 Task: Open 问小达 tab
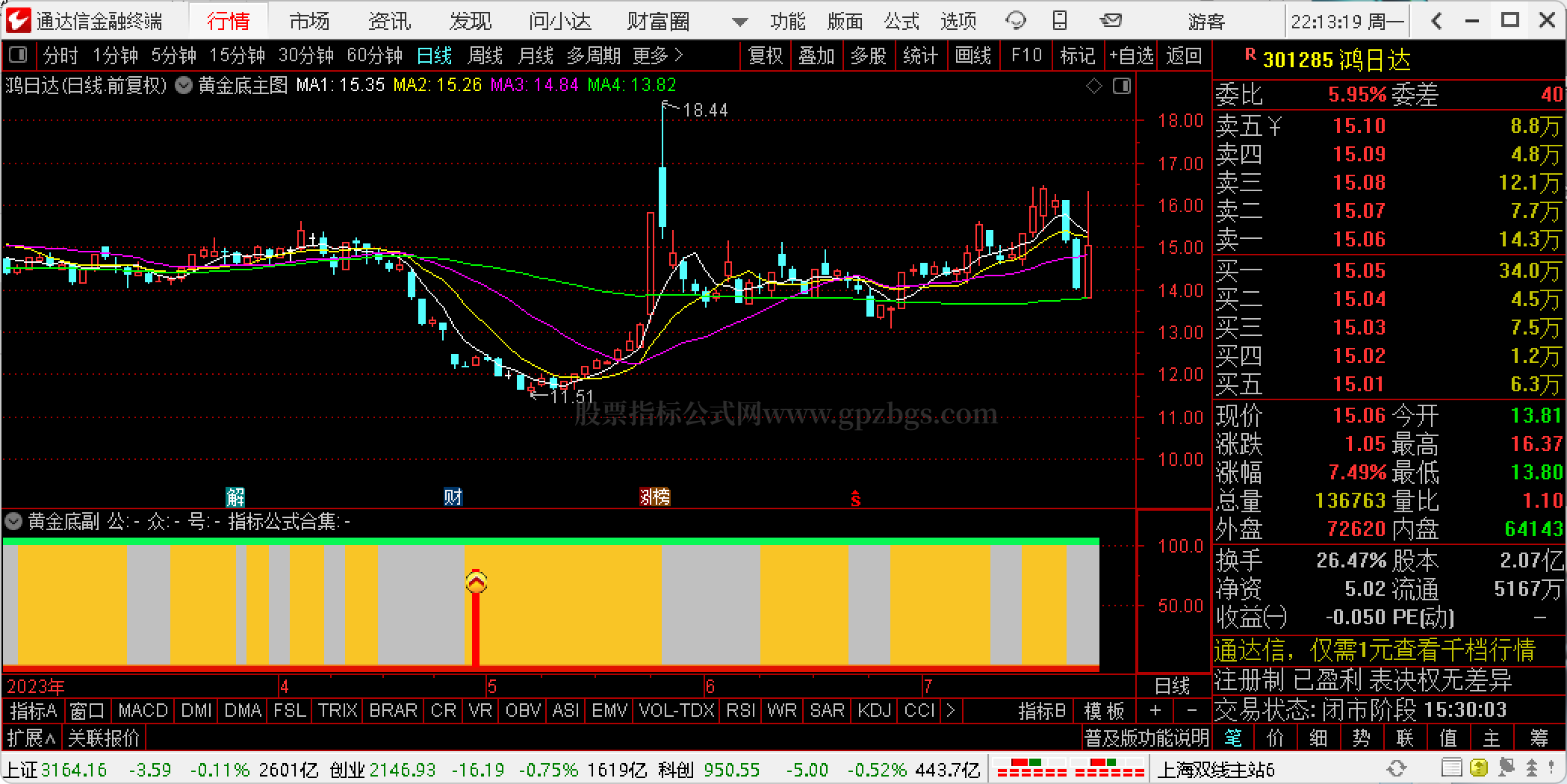coord(560,21)
